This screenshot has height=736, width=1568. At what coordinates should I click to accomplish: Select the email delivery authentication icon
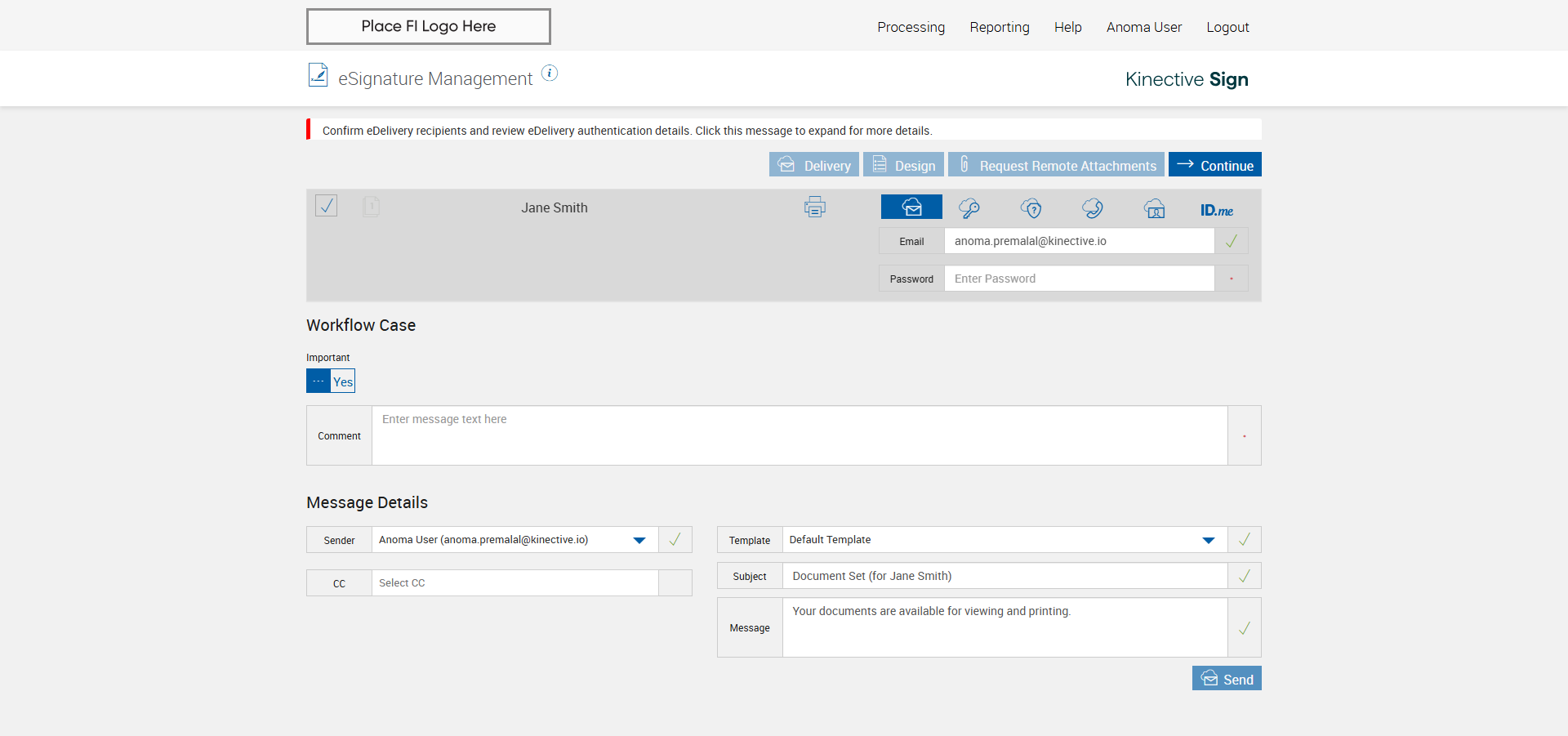[x=911, y=207]
